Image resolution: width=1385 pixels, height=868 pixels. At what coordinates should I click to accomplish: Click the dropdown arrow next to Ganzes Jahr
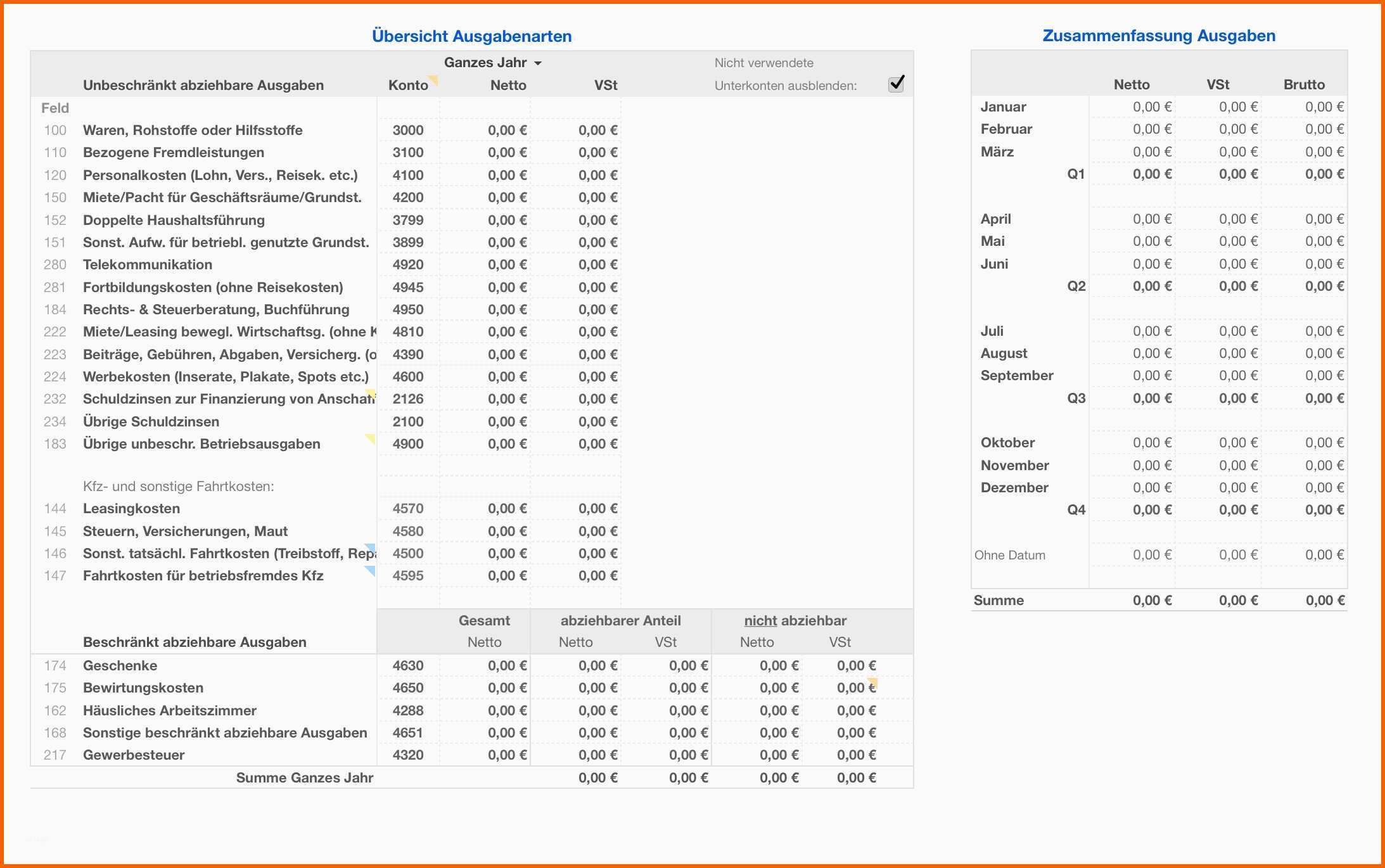[538, 63]
